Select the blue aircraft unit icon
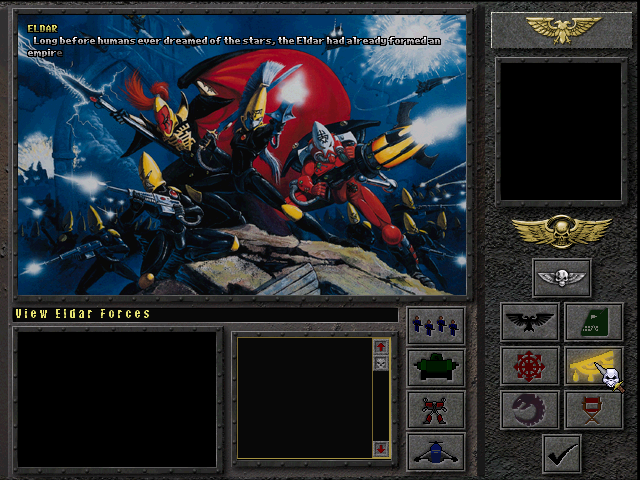This screenshot has width=640, height=480. point(436,451)
